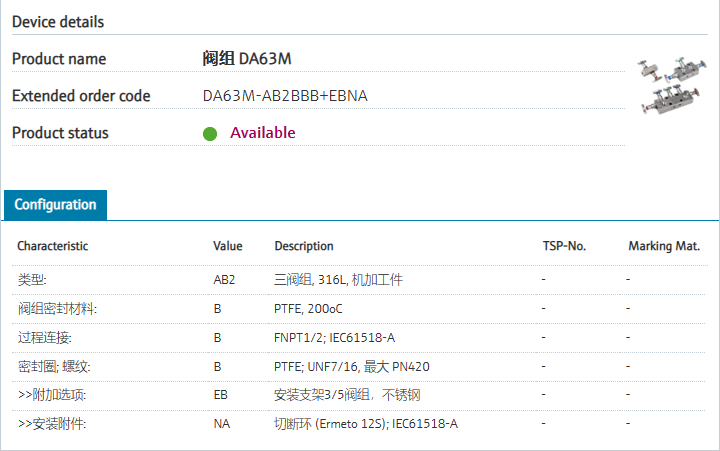The height and width of the screenshot is (451, 720).
Task: Click the green Available status indicator dot
Action: coord(210,133)
